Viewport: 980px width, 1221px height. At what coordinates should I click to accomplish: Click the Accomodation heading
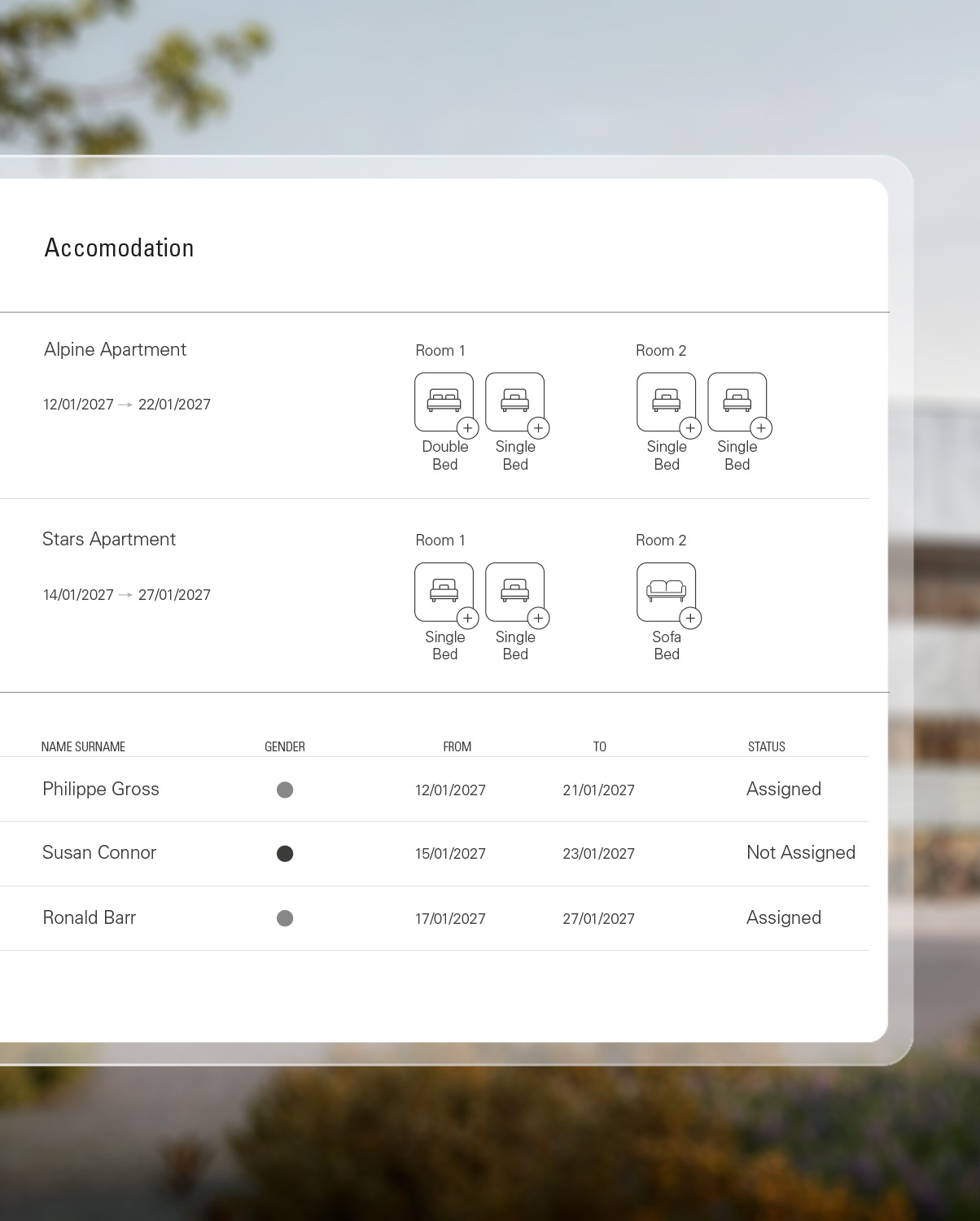pyautogui.click(x=119, y=247)
